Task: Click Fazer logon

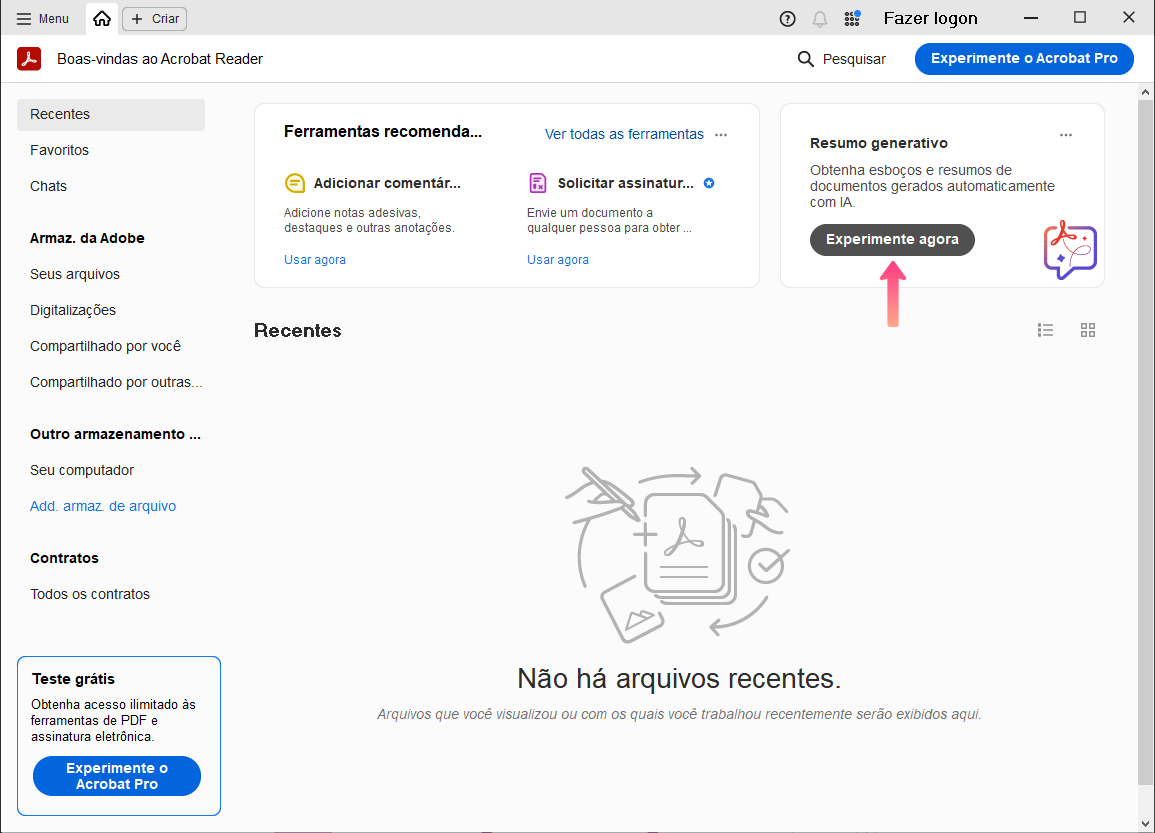Action: (x=930, y=18)
